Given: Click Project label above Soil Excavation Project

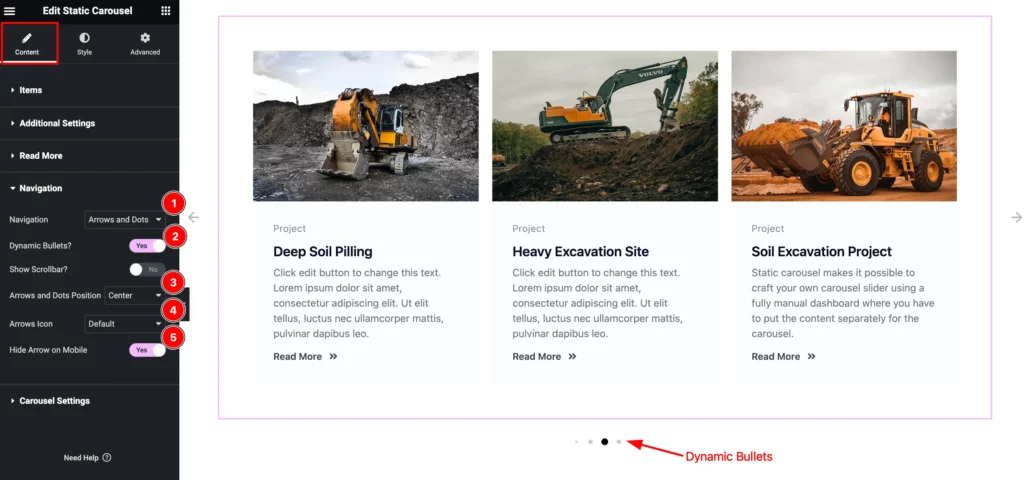Looking at the screenshot, I should click(767, 229).
